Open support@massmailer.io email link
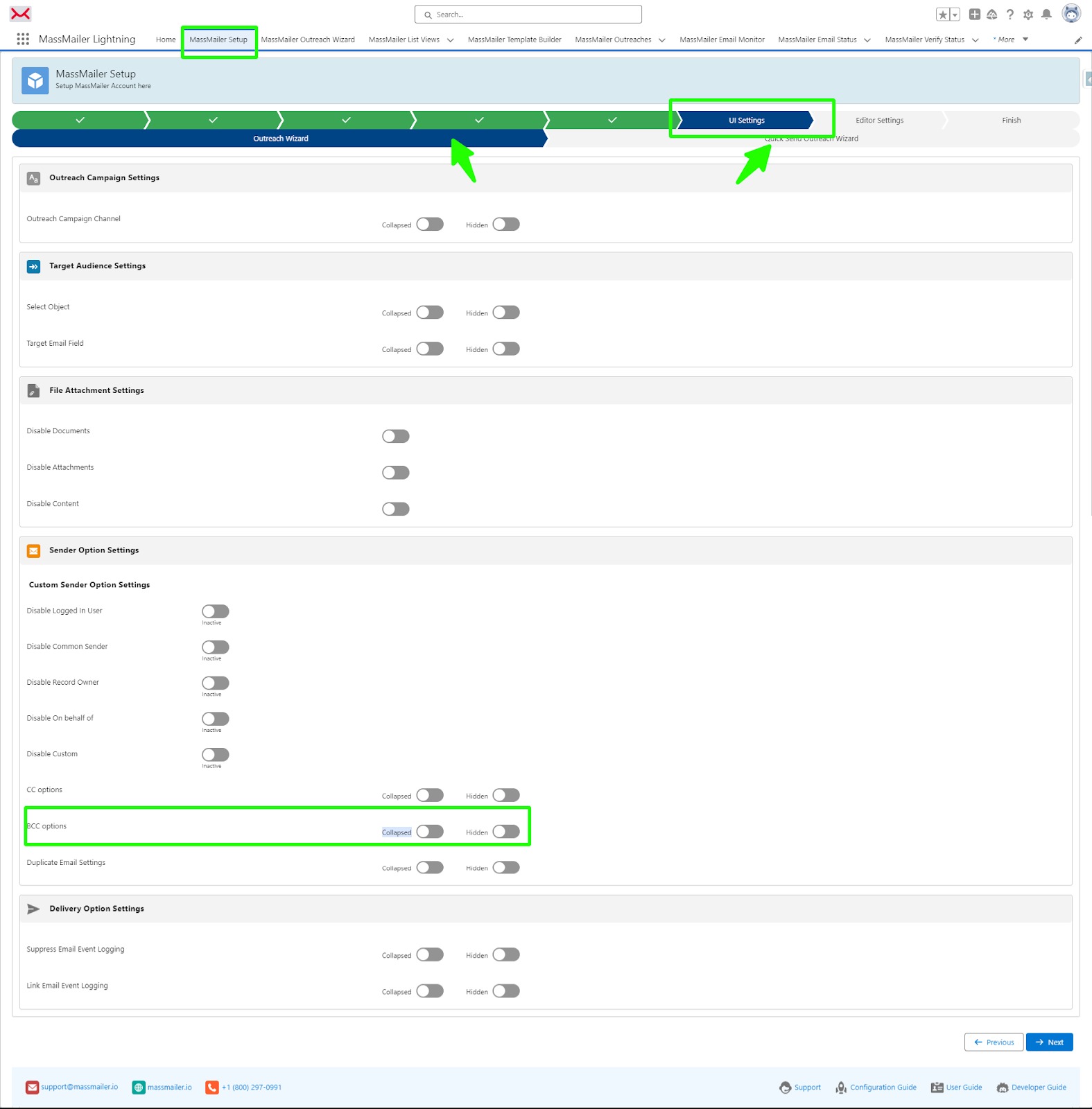Viewport: 1092px width, 1109px height. click(x=80, y=1087)
